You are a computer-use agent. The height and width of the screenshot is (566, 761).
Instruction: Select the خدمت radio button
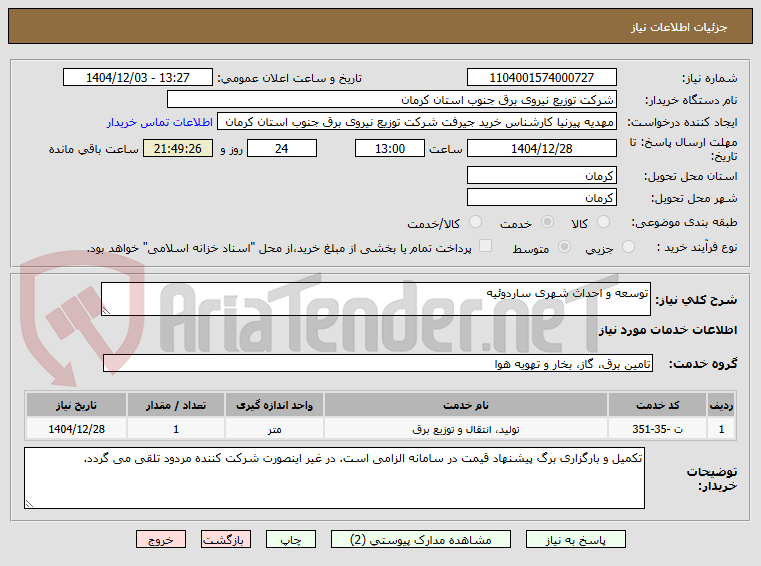[x=547, y=222]
